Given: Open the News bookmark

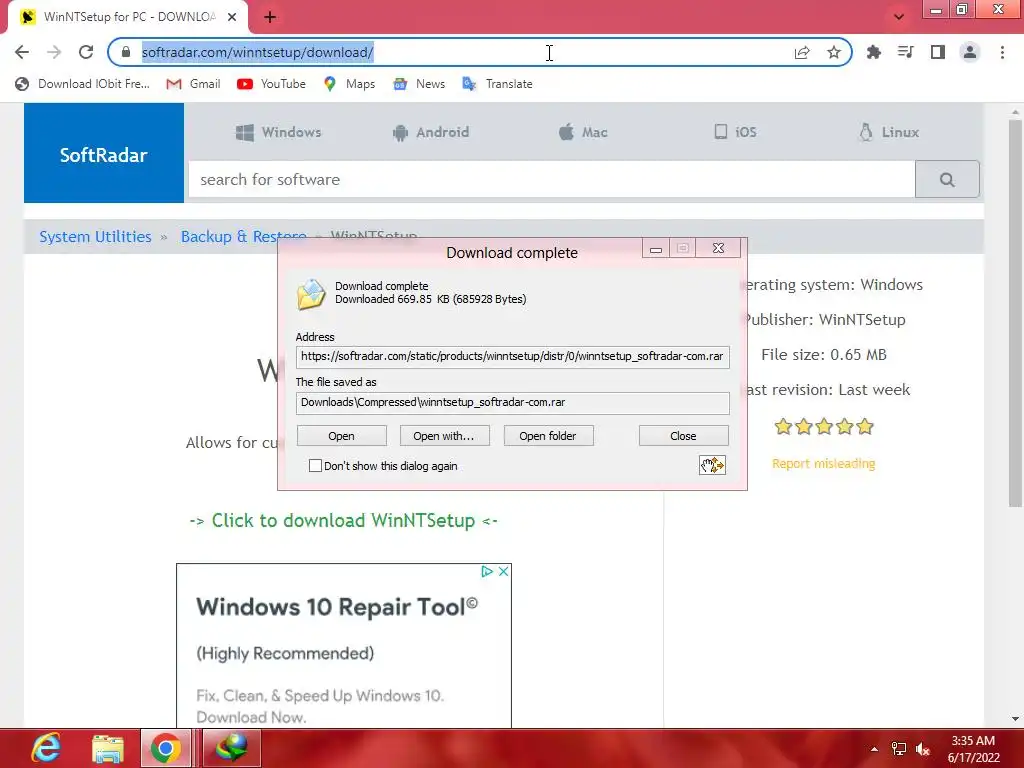Looking at the screenshot, I should 419,84.
